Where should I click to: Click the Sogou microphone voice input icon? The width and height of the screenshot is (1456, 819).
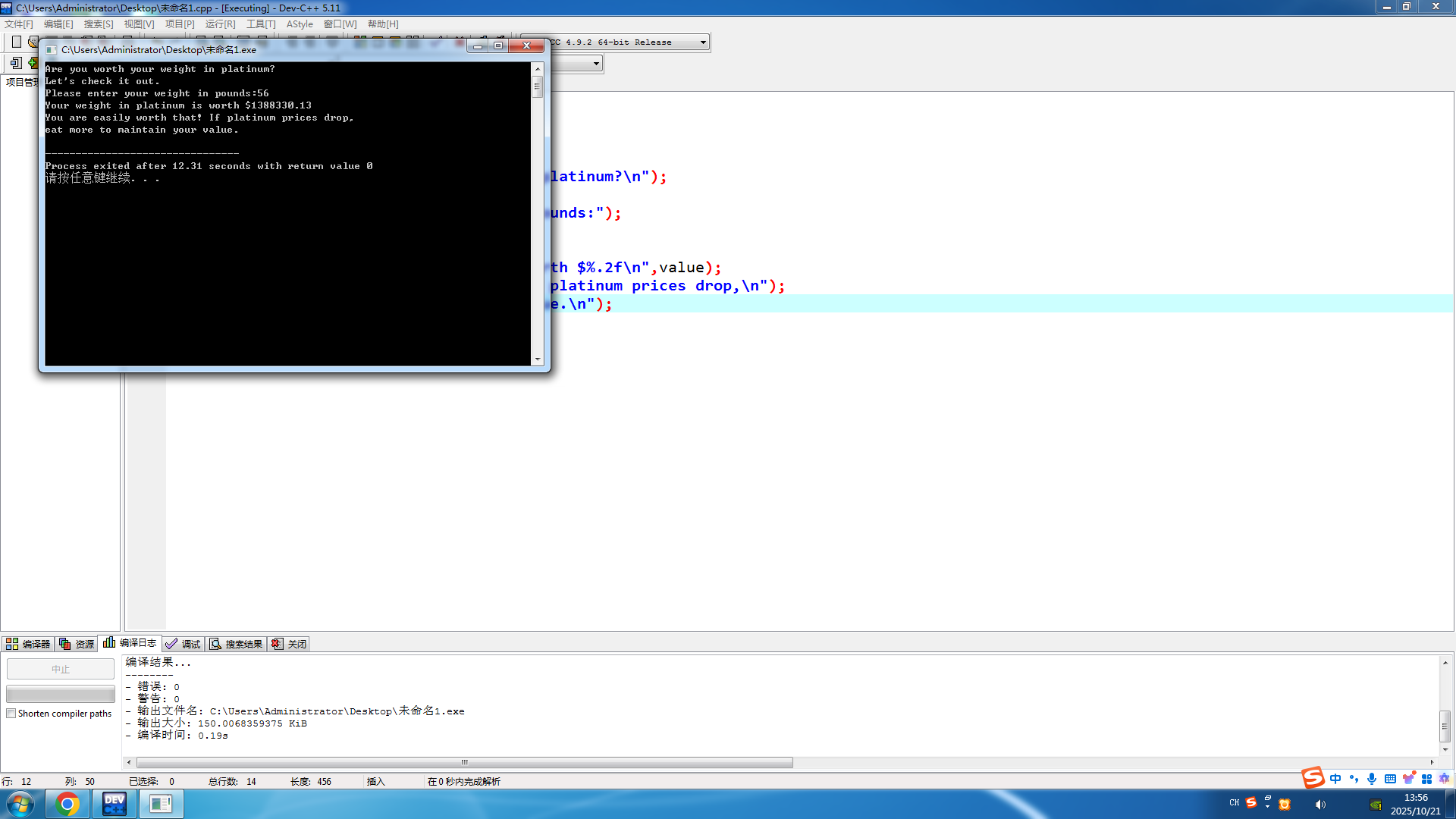point(1372,779)
